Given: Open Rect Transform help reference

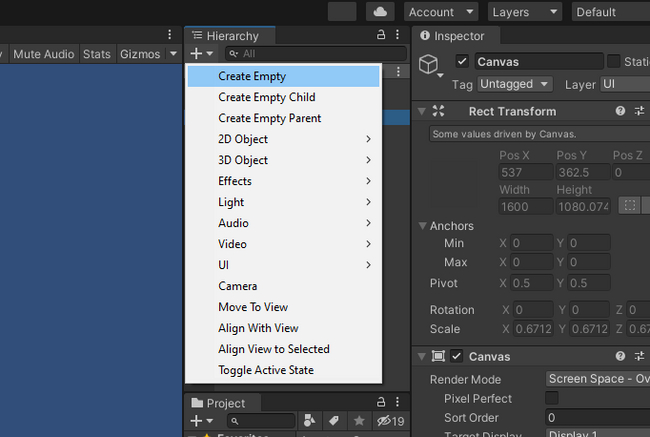Looking at the screenshot, I should point(620,111).
